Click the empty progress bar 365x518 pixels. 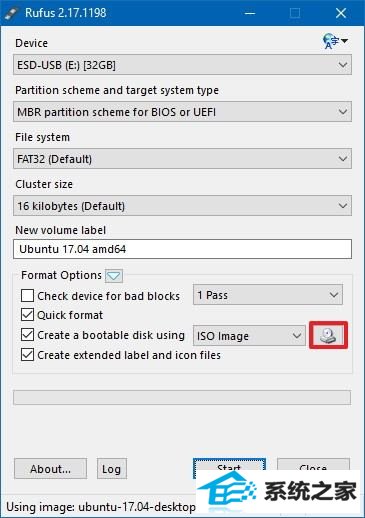(x=182, y=397)
